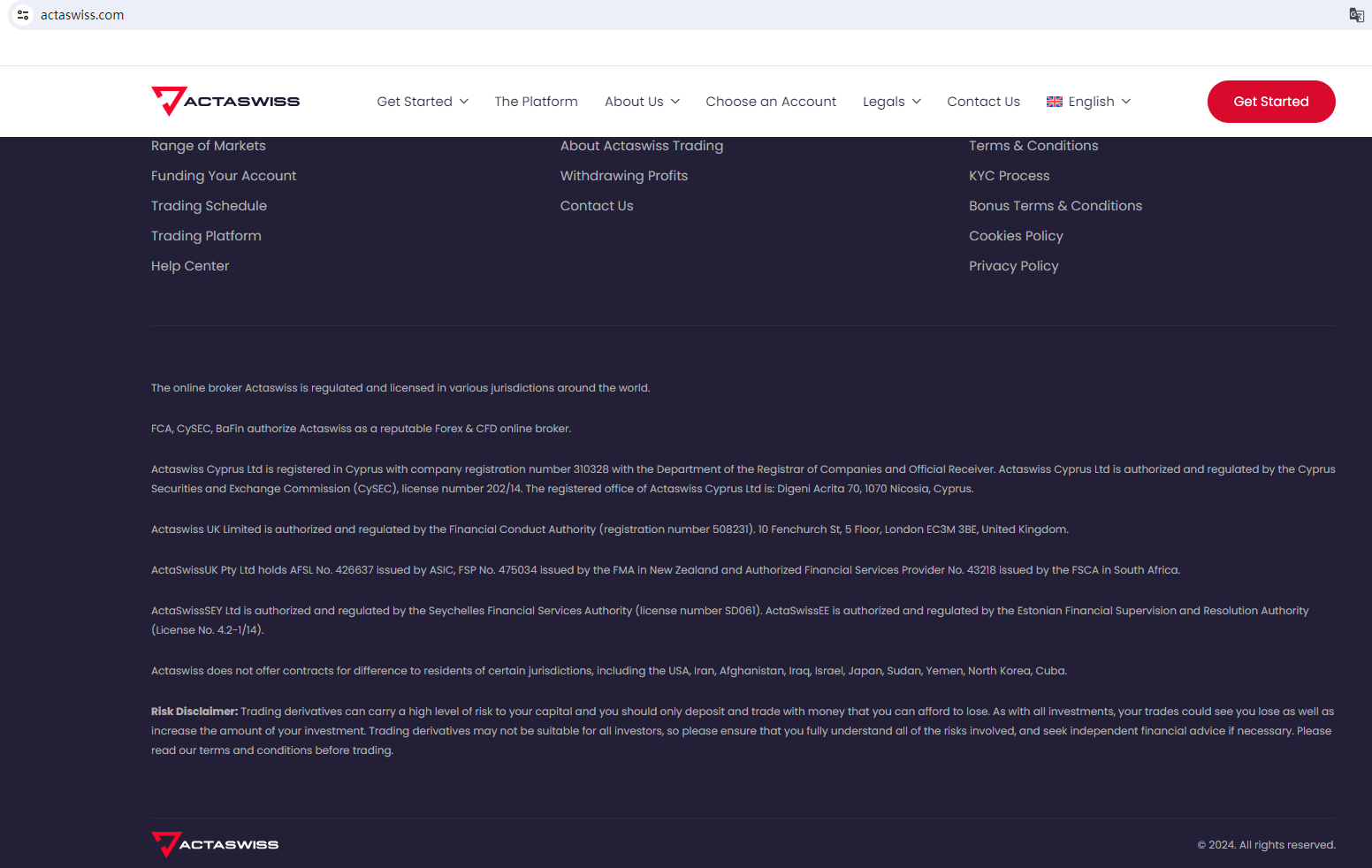Image resolution: width=1372 pixels, height=868 pixels.
Task: Click the 2024 All rights reserved text
Action: point(1266,845)
